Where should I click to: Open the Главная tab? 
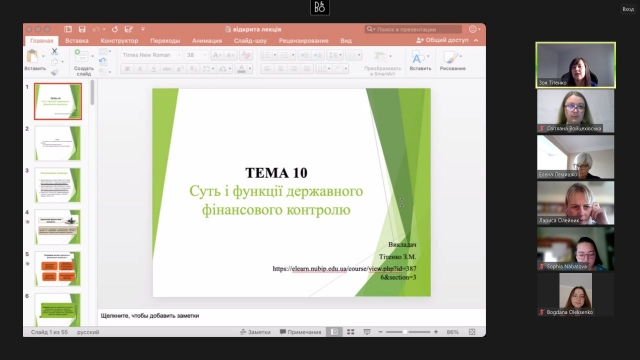click(42, 40)
